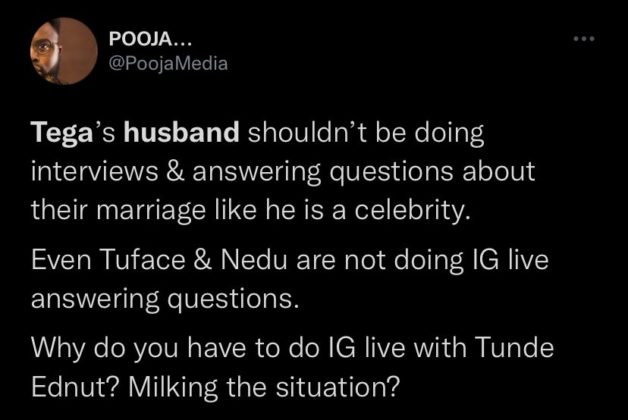Screen dimensions: 628x420
Task: Click the name Nedu in the tweet
Action: (253, 259)
